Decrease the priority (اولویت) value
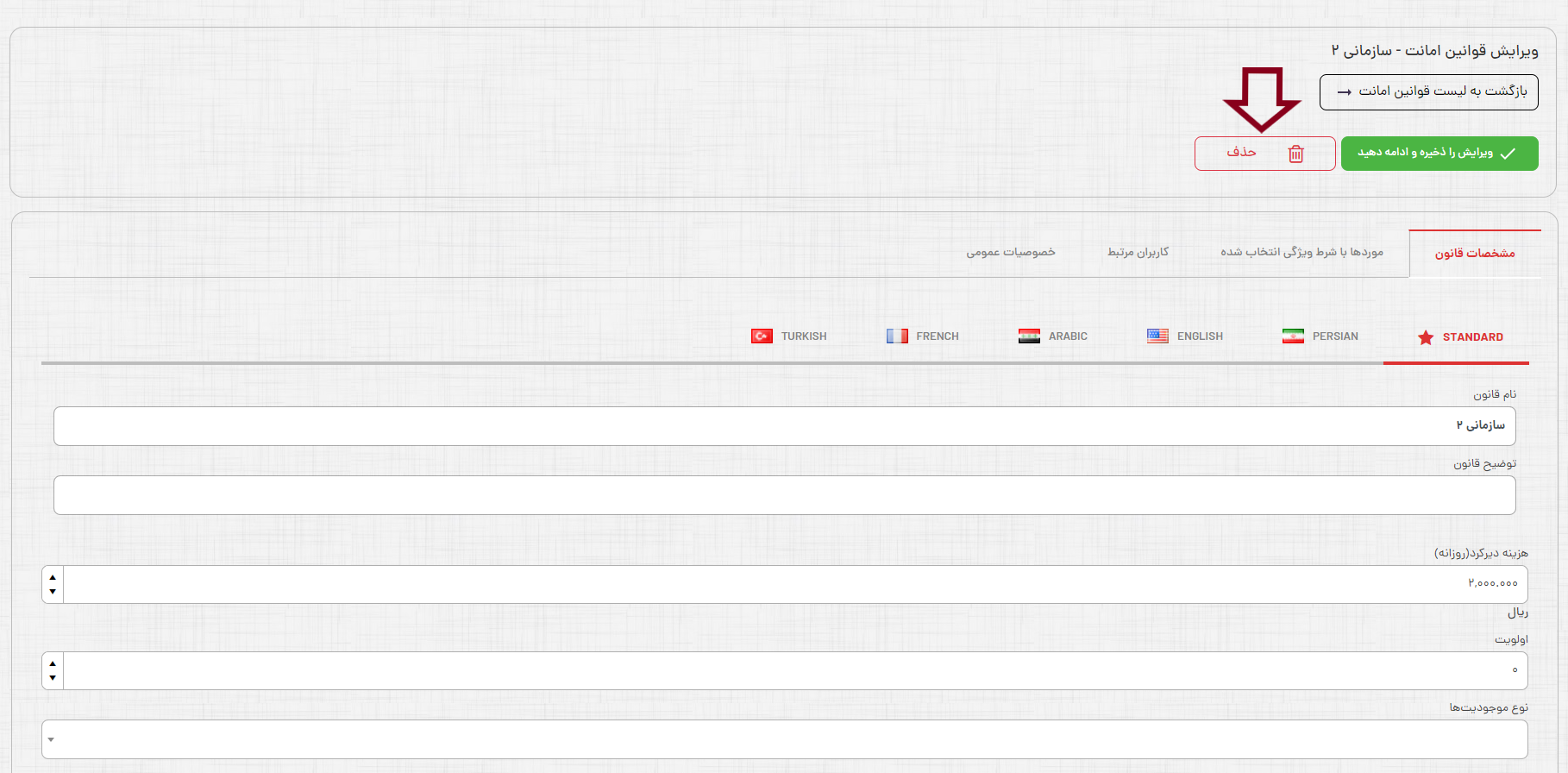 [53, 678]
